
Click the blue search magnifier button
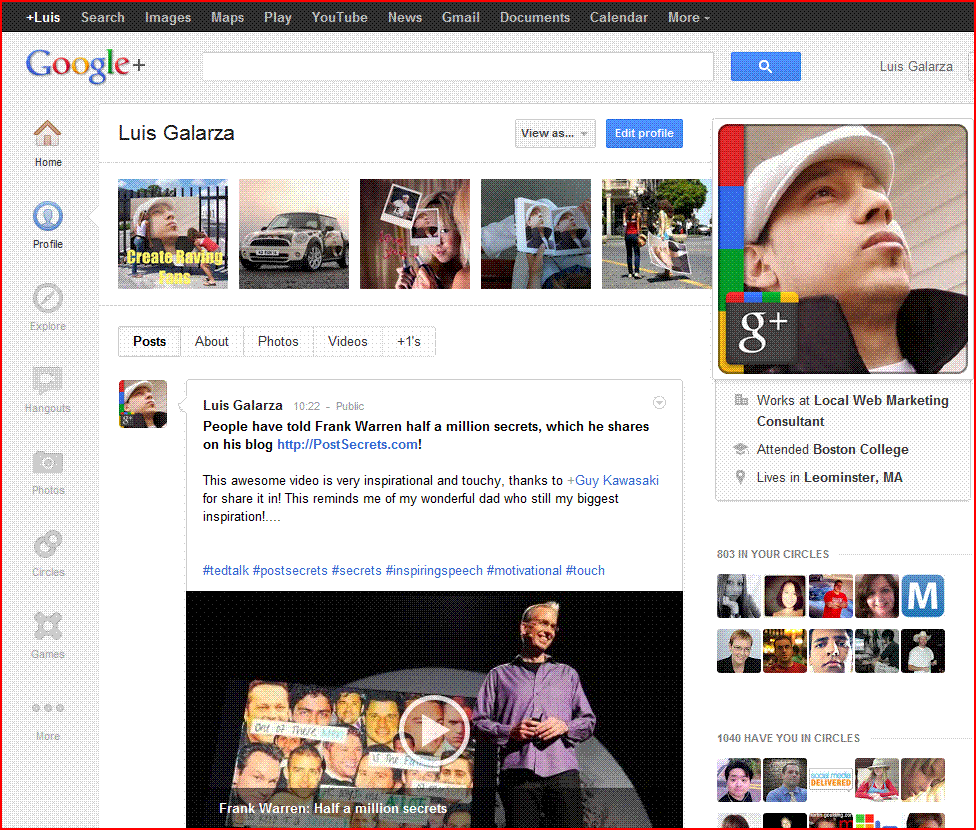pyautogui.click(x=765, y=67)
